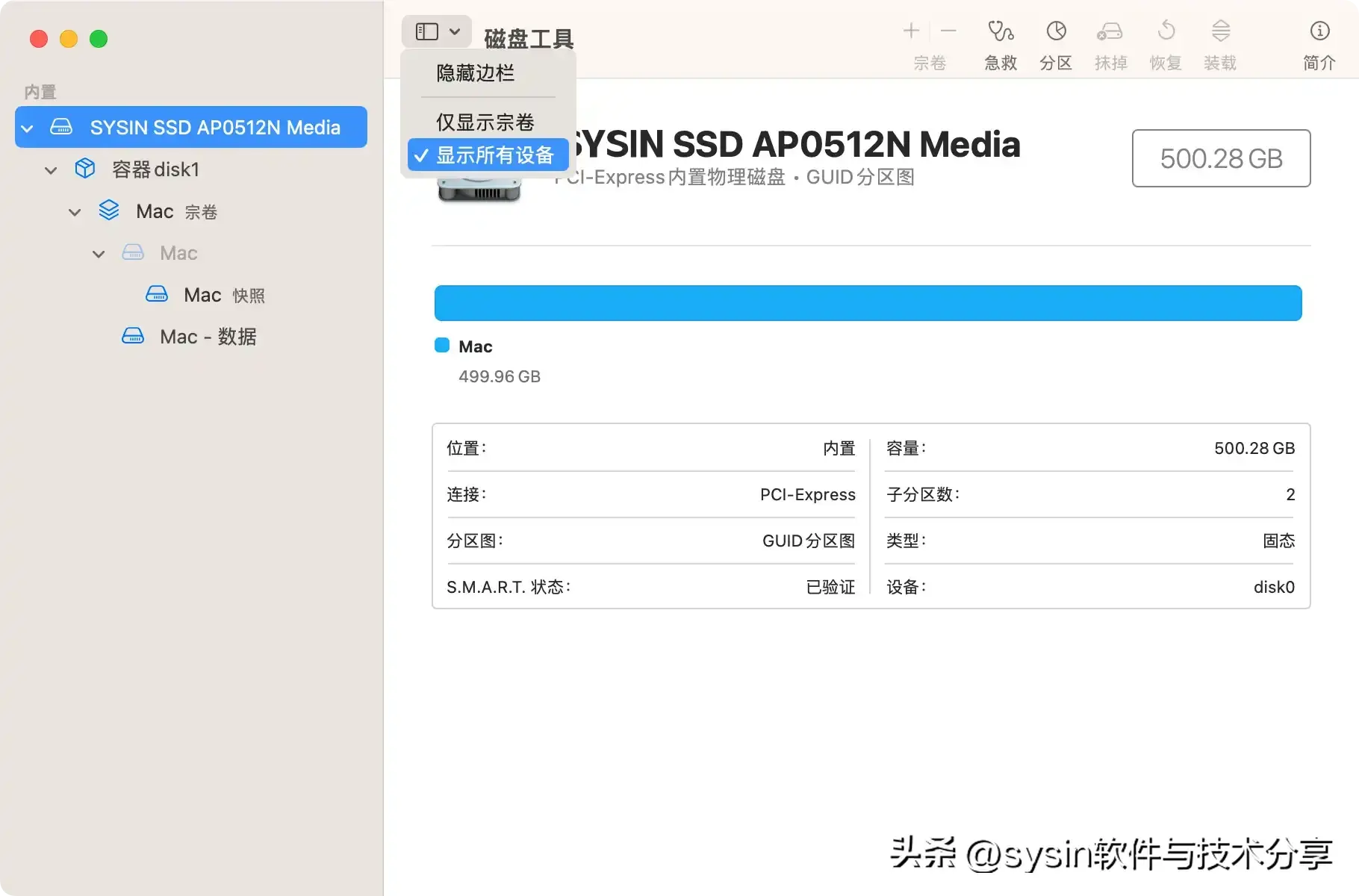The height and width of the screenshot is (896, 1359).
Task: Click the 装载 mount icon
Action: pyautogui.click(x=1220, y=31)
